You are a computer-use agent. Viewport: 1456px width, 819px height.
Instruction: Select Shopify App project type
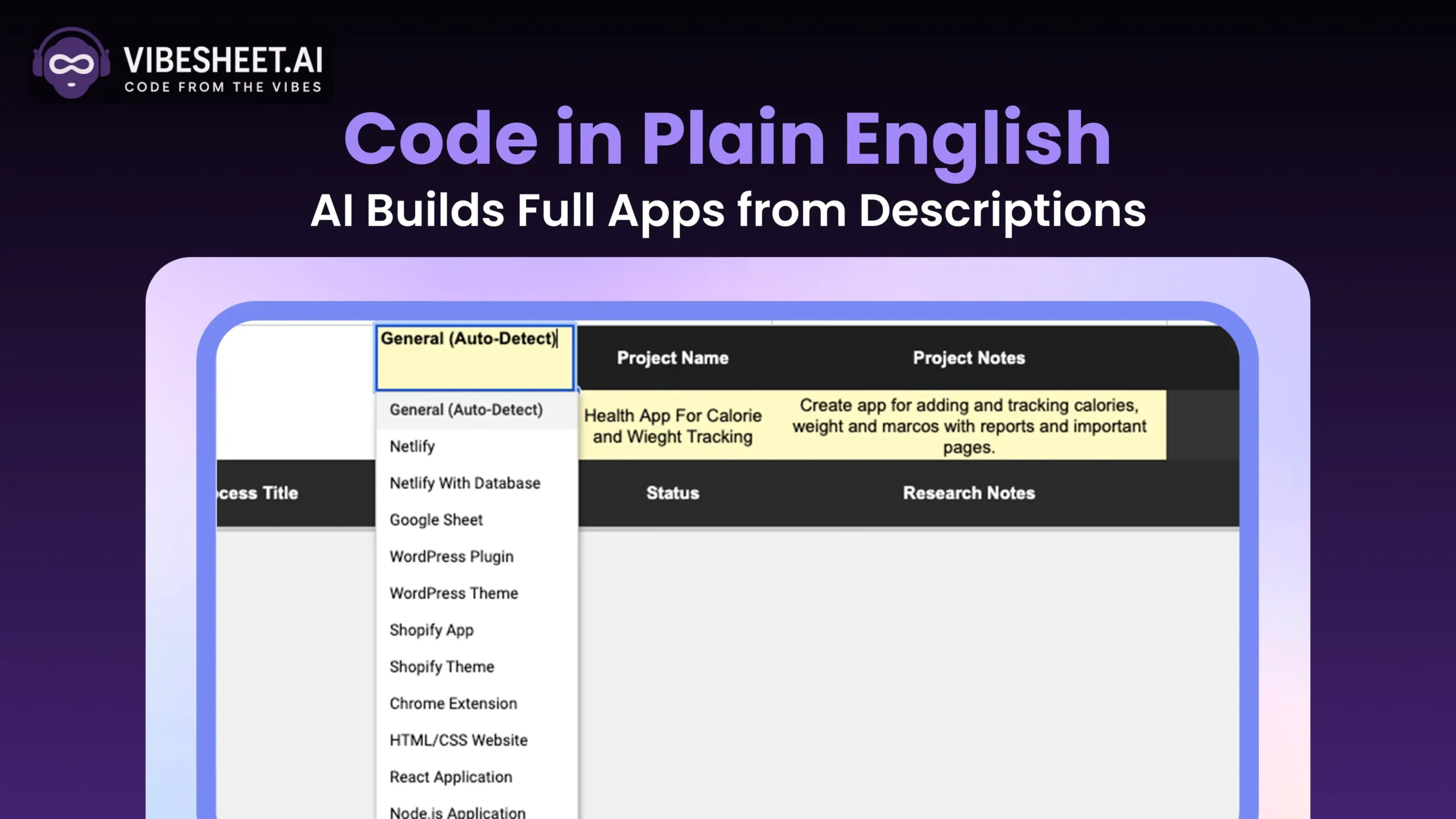[432, 630]
